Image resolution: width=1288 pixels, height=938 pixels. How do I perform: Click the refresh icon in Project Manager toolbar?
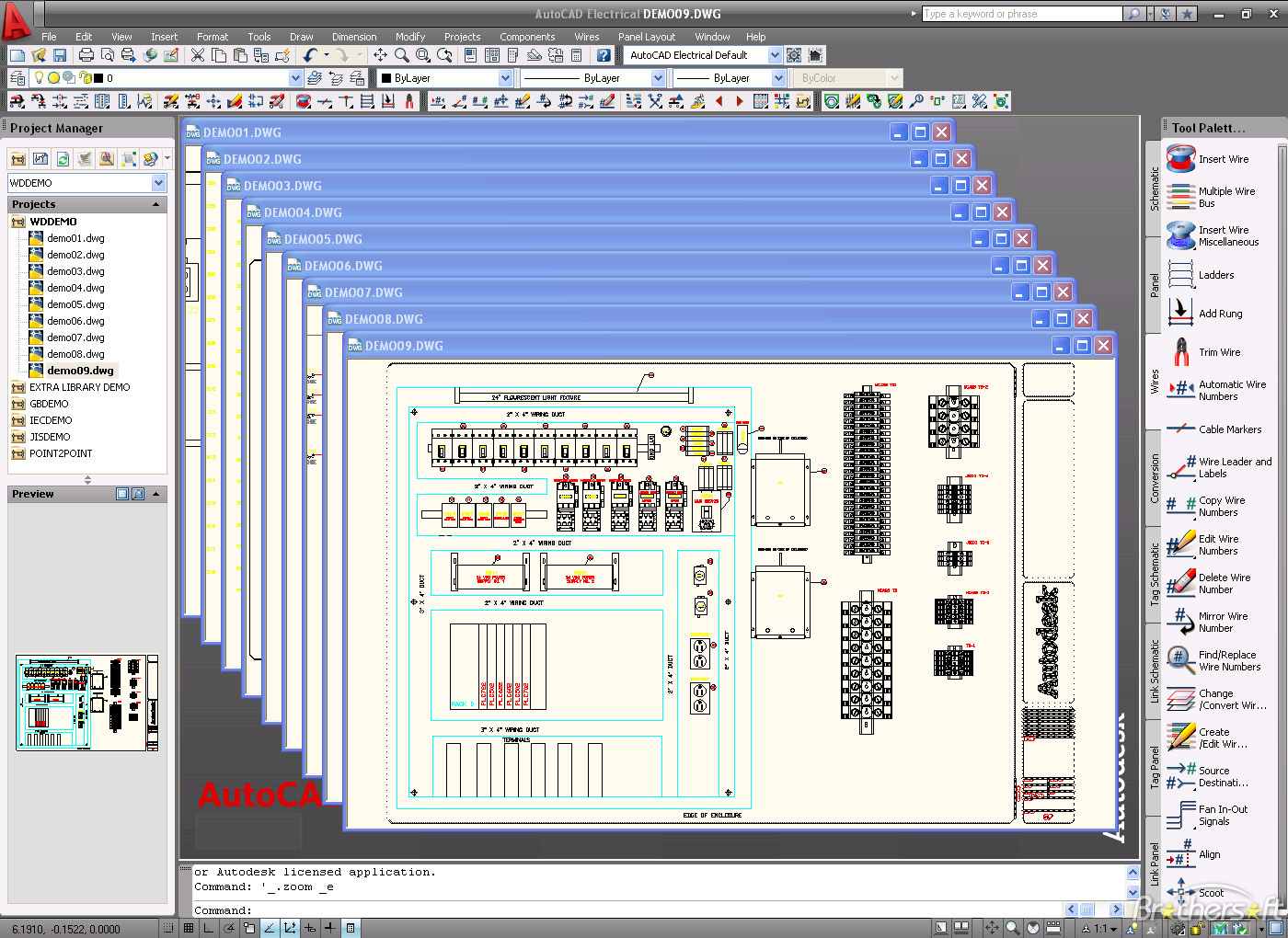click(62, 158)
